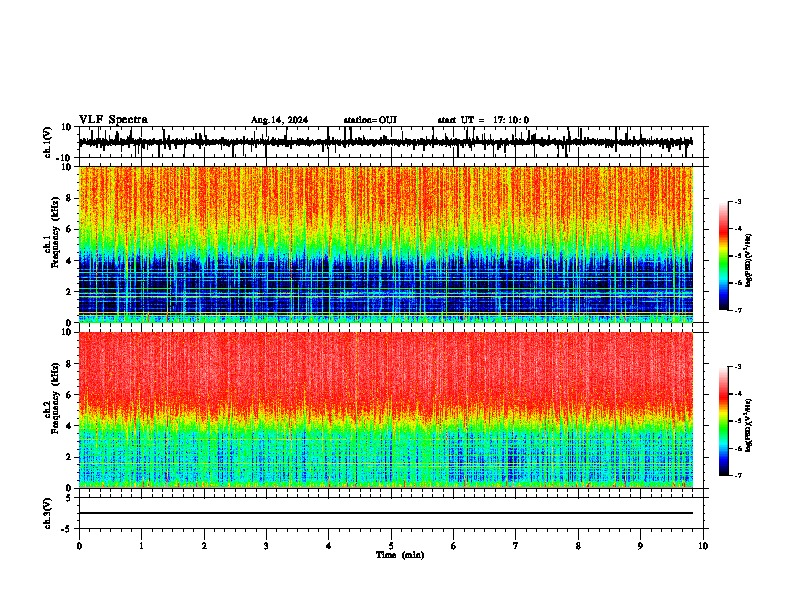The width and height of the screenshot is (792, 612).
Task: Click the 'ch.1(V)' waveform axis label
Action: (48, 142)
